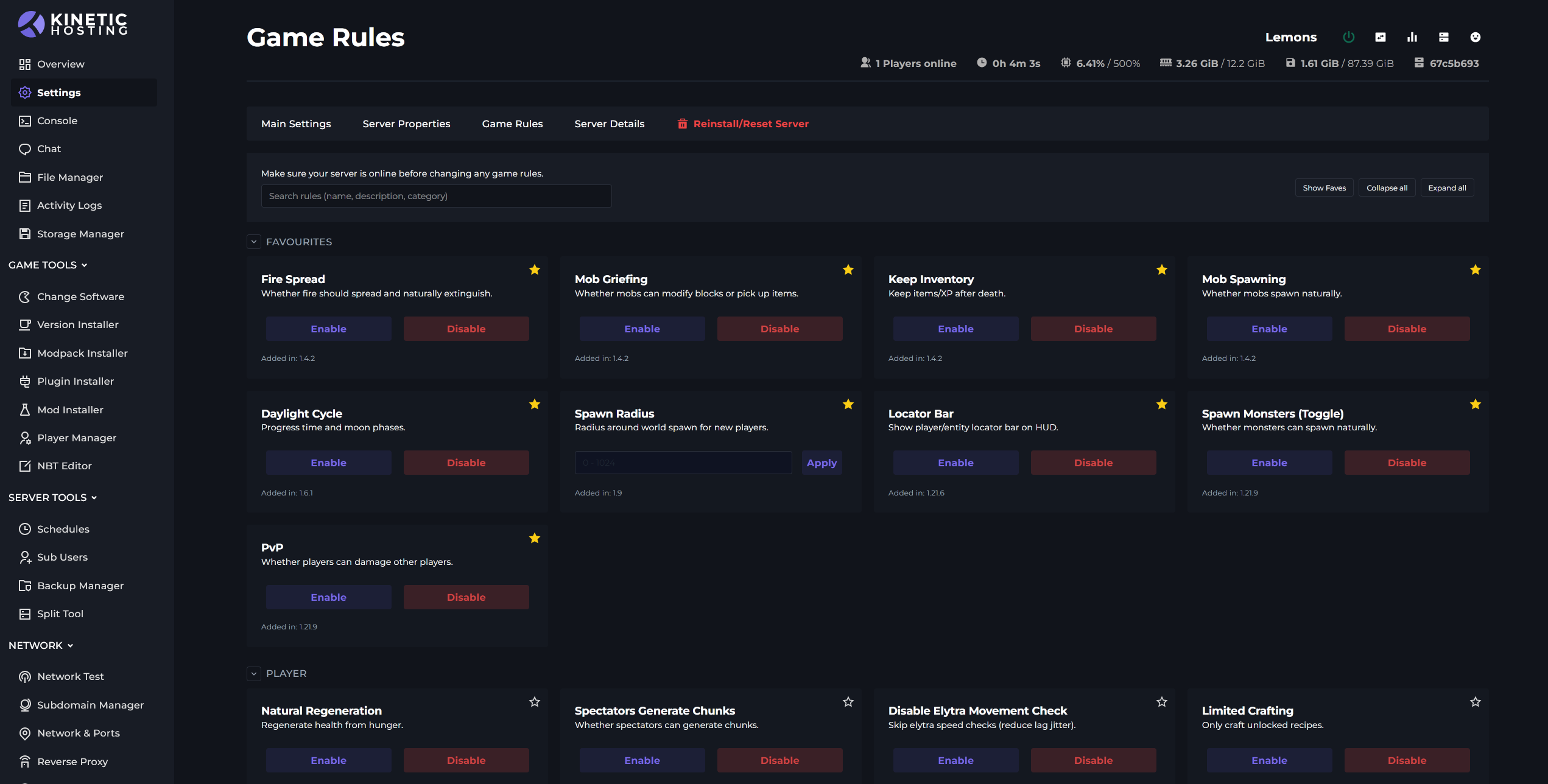Image resolution: width=1548 pixels, height=784 pixels.
Task: Open the statistics bar chart icon
Action: tap(1412, 37)
